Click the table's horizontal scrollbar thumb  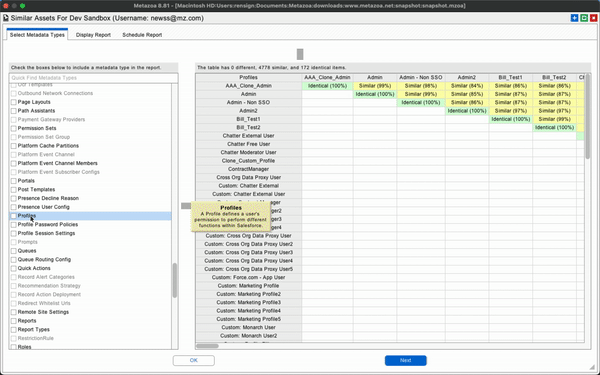point(207,346)
